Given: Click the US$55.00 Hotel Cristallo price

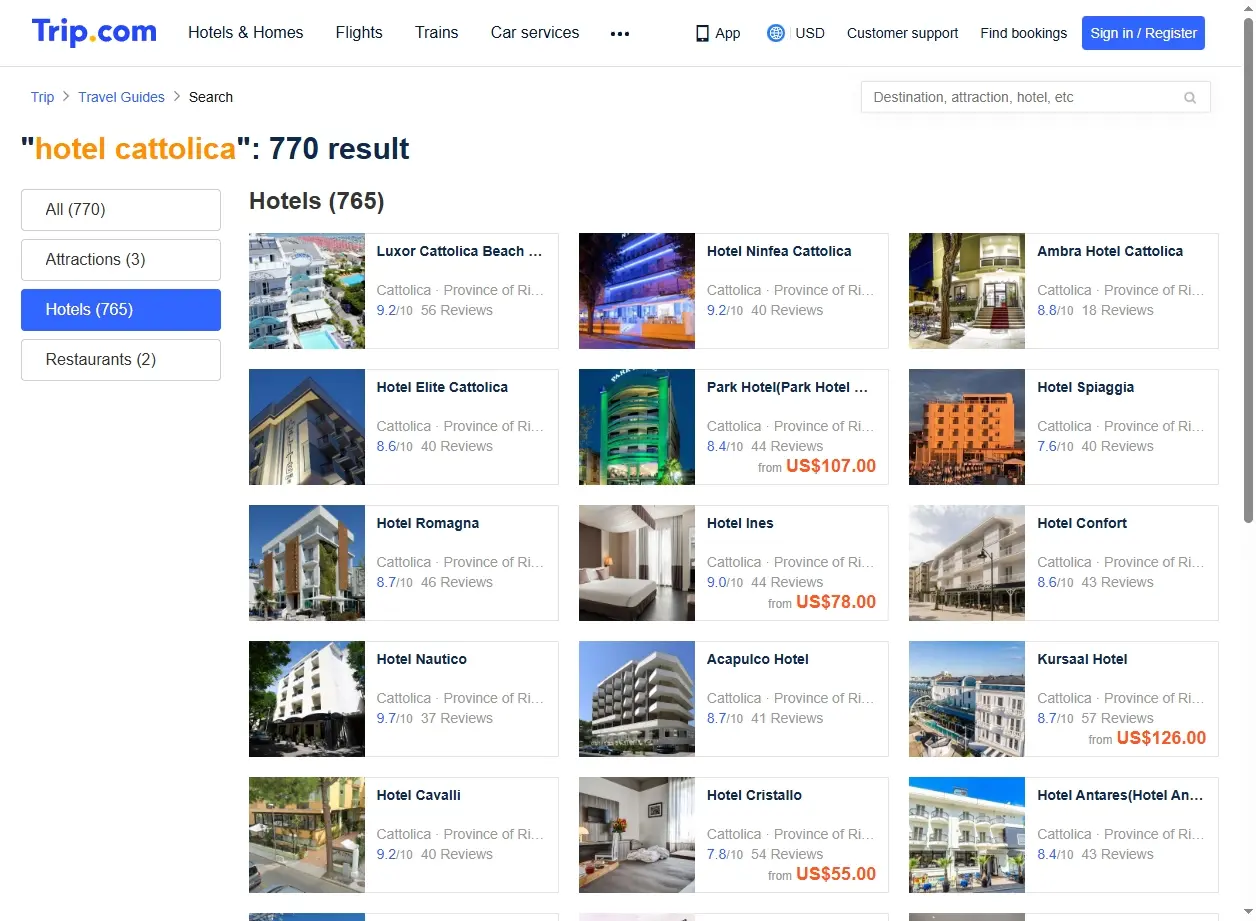Looking at the screenshot, I should (836, 874).
